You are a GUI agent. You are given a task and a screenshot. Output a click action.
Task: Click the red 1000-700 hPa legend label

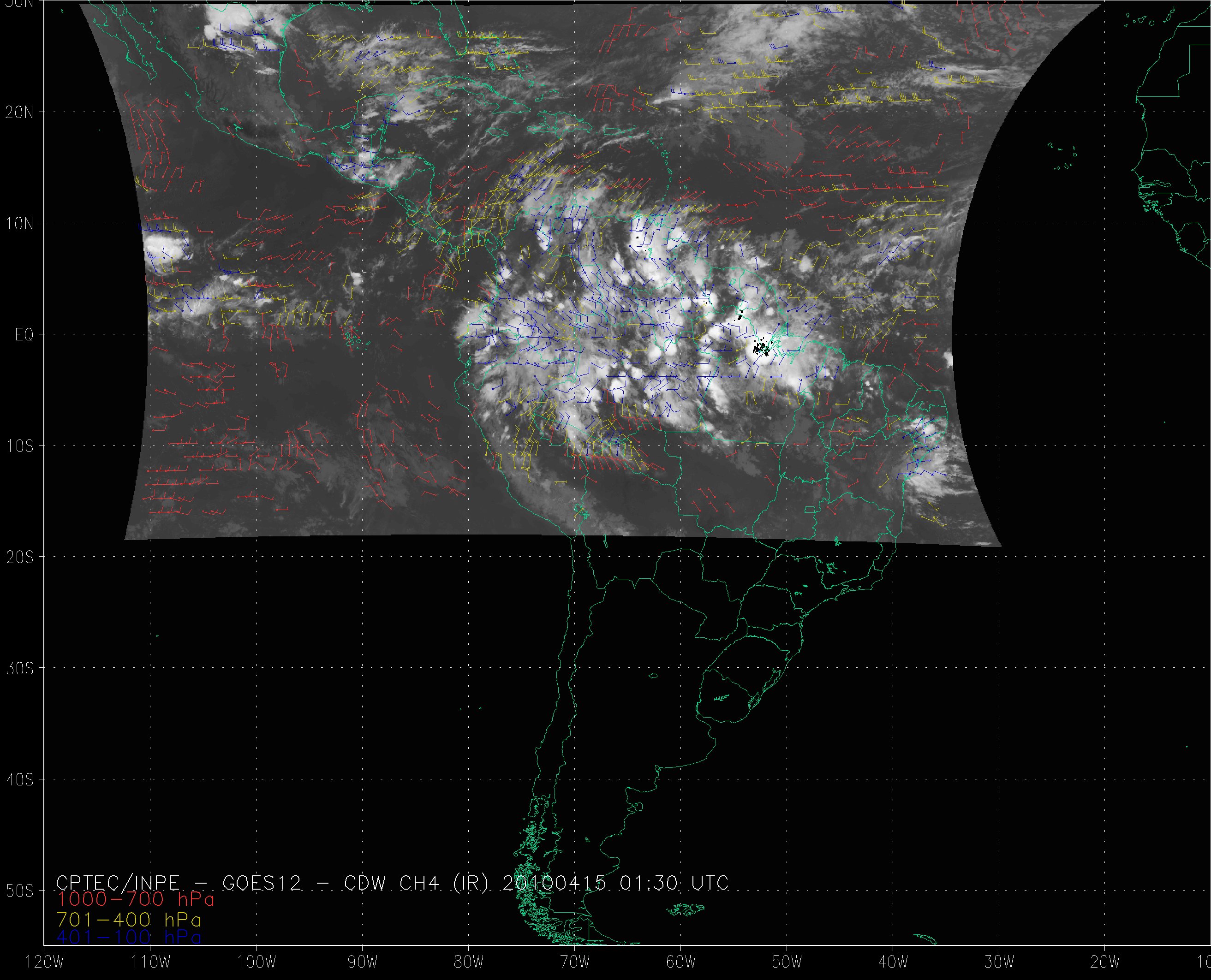coord(136,898)
